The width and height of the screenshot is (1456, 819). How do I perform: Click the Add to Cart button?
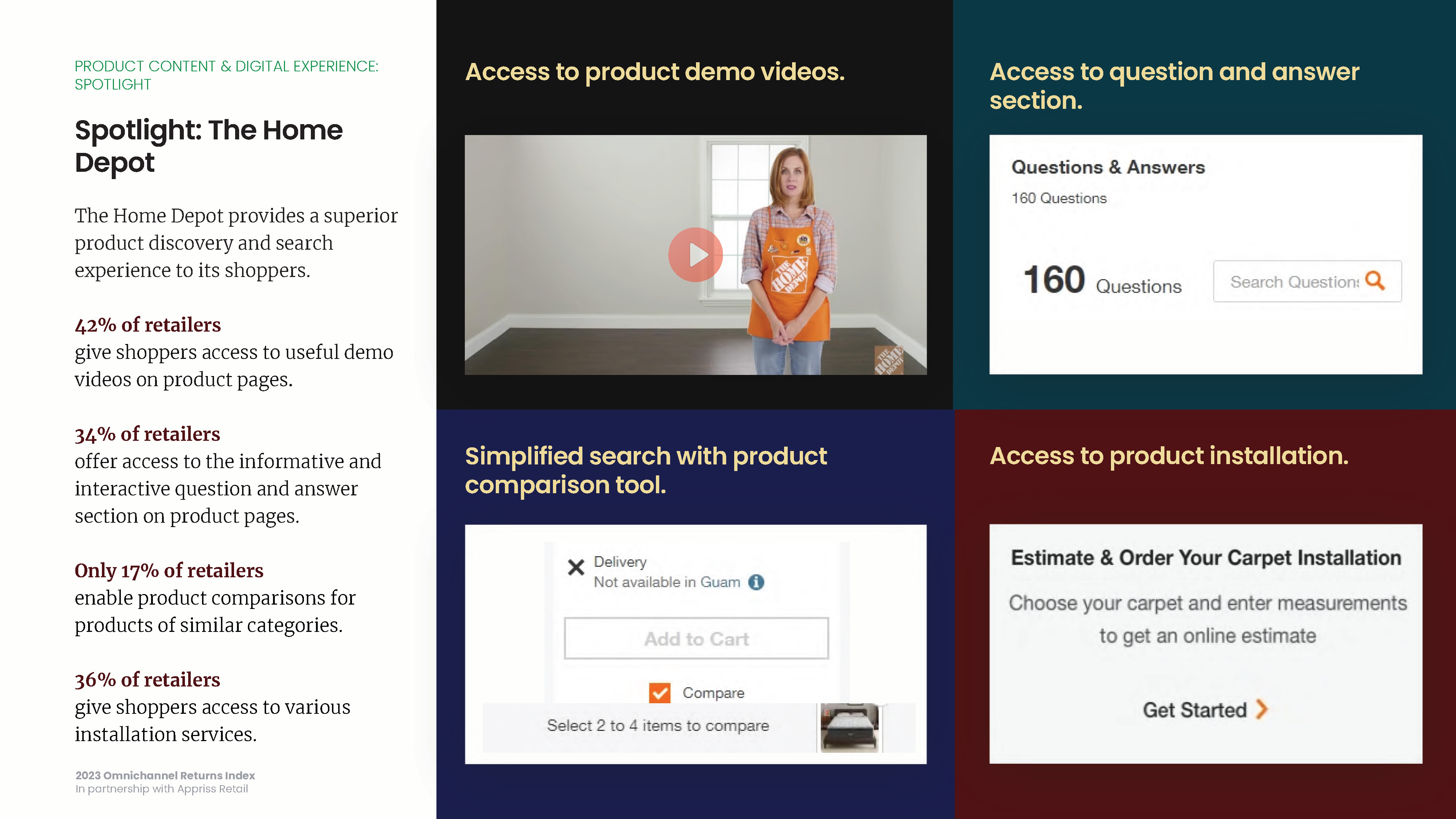pos(696,638)
